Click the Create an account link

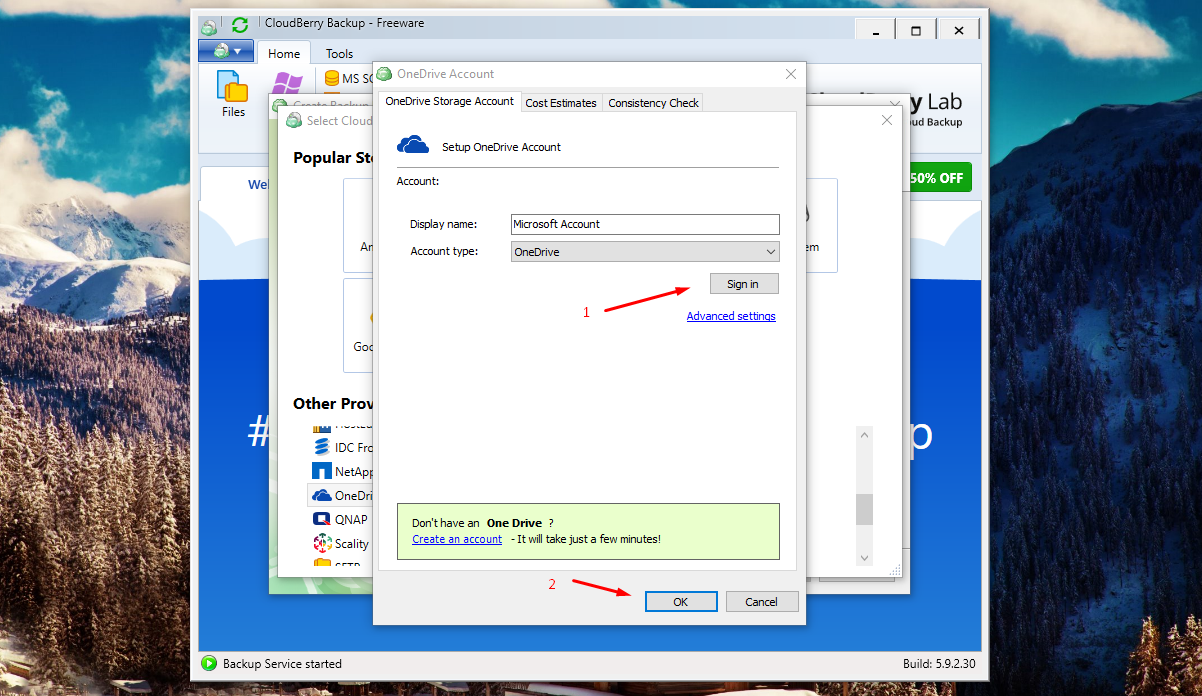click(457, 539)
